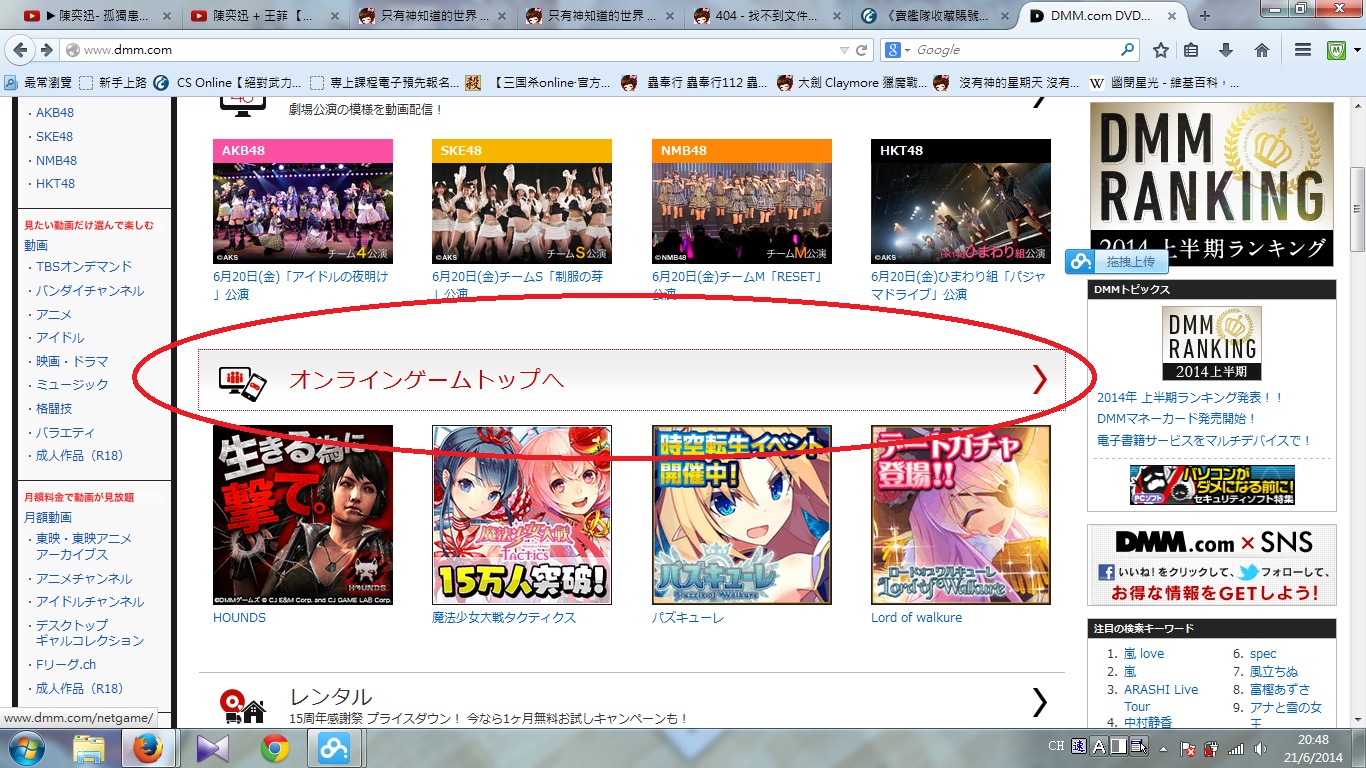Open the 三国杀online bookmark
This screenshot has width=1366, height=768.
pyautogui.click(x=537, y=83)
